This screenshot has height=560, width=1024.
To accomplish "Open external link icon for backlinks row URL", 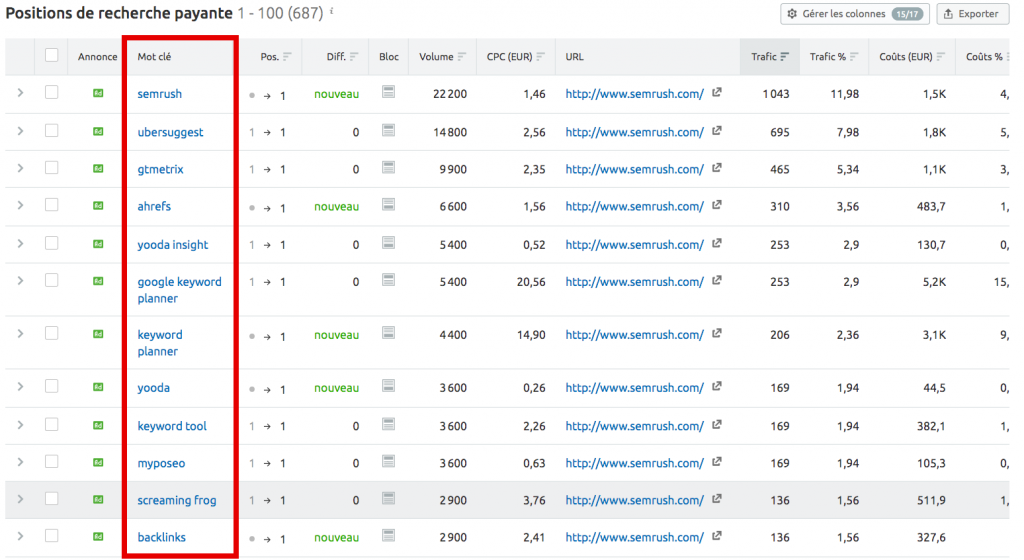I will (x=716, y=537).
